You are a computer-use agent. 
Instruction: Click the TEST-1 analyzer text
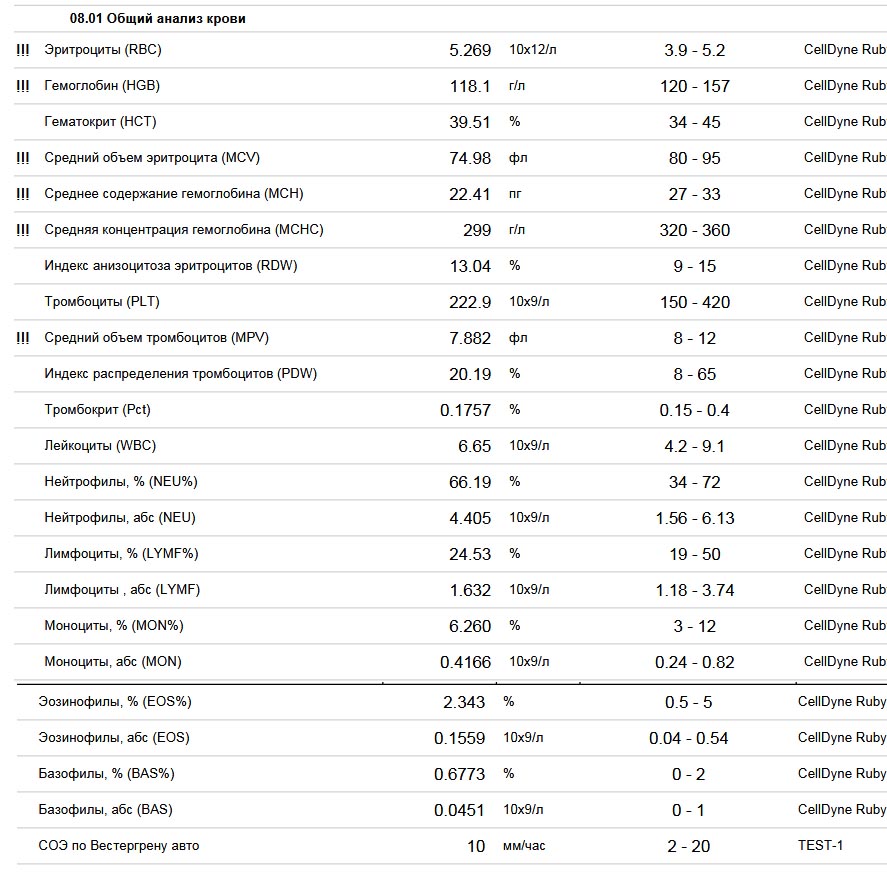coord(820,846)
